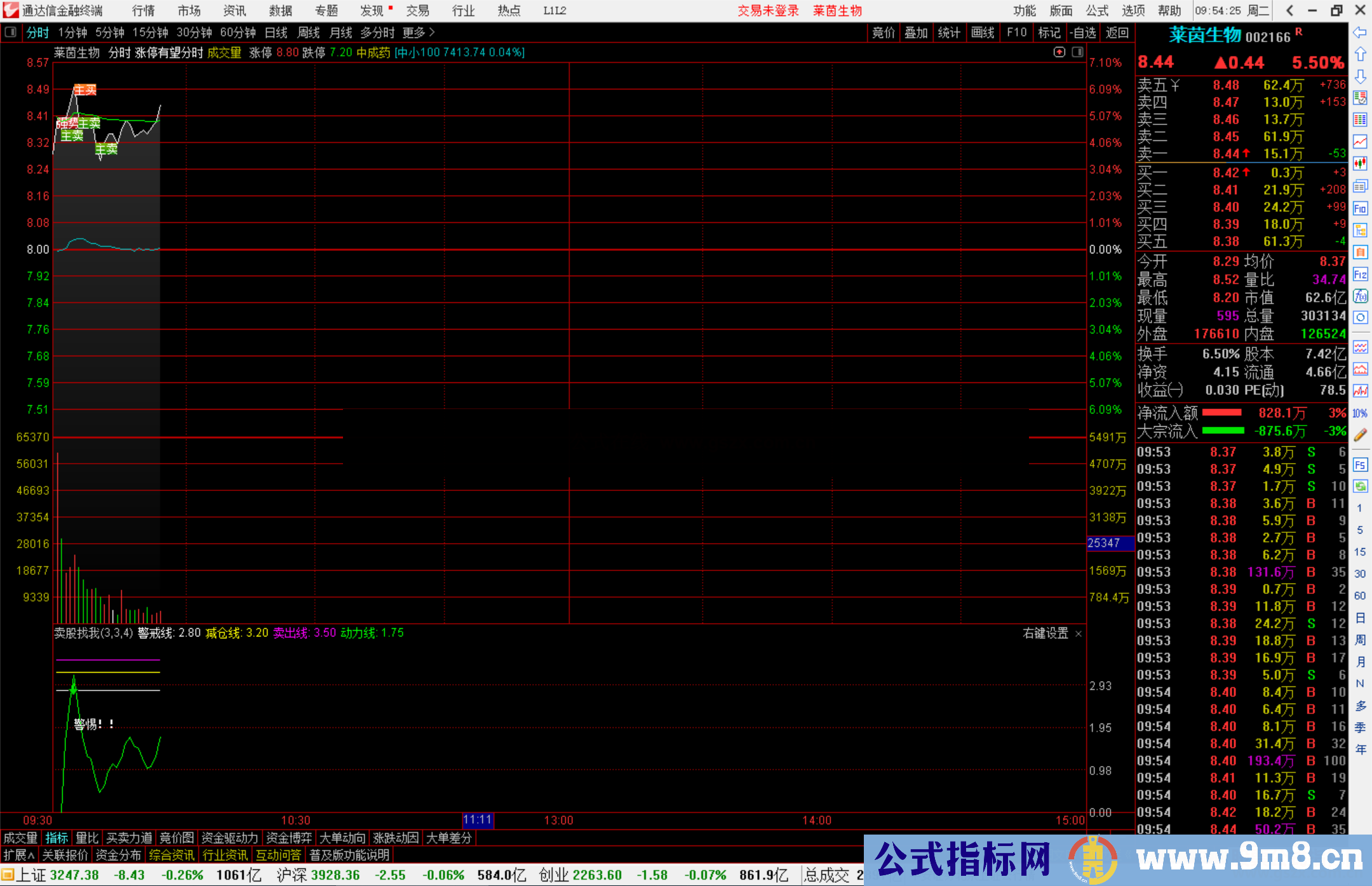Expand 卖五 order depth arrow

pos(1174,85)
